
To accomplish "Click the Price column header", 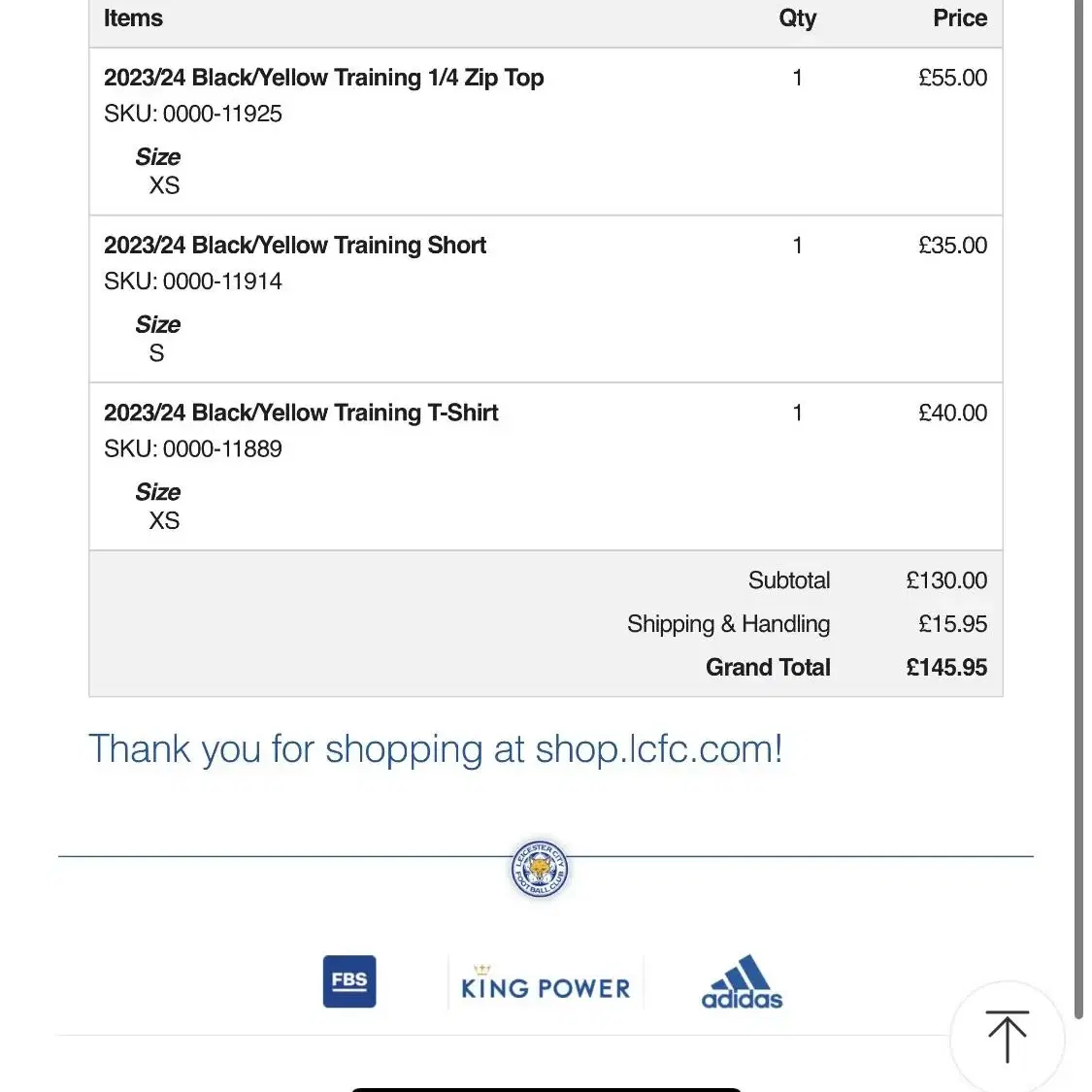I will (x=960, y=18).
